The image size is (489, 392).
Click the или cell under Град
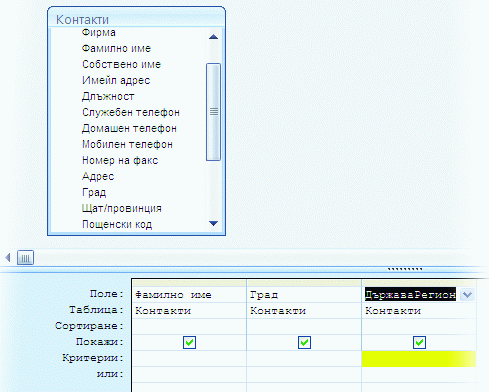[x=304, y=375]
